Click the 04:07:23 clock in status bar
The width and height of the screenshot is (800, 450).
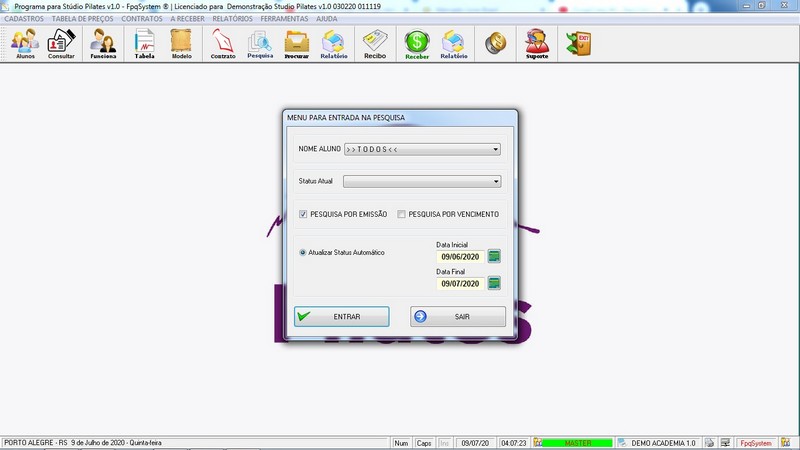tap(513, 443)
